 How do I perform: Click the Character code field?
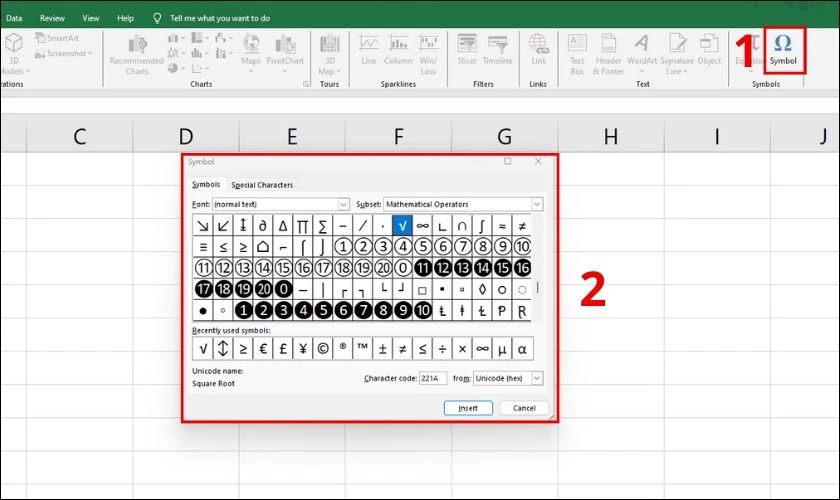[433, 378]
